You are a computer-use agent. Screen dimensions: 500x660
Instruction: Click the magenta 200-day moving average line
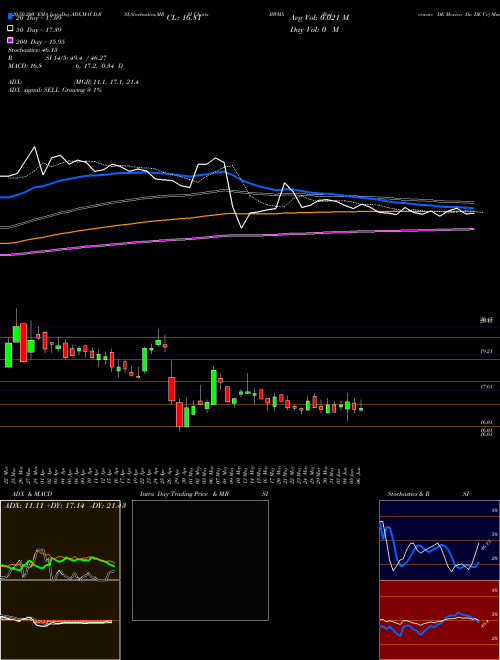[x=236, y=236]
